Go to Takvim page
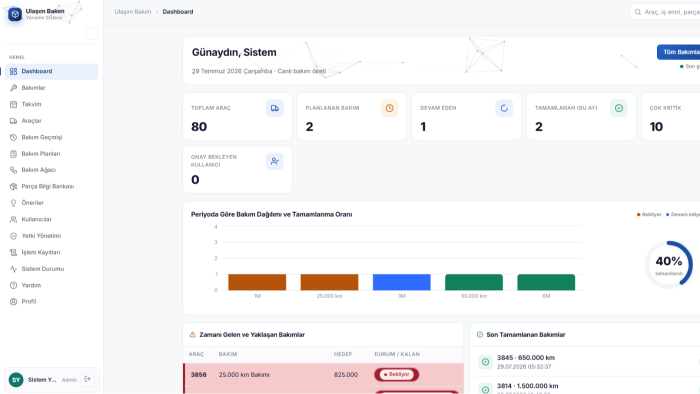The image size is (700, 394). [51, 104]
